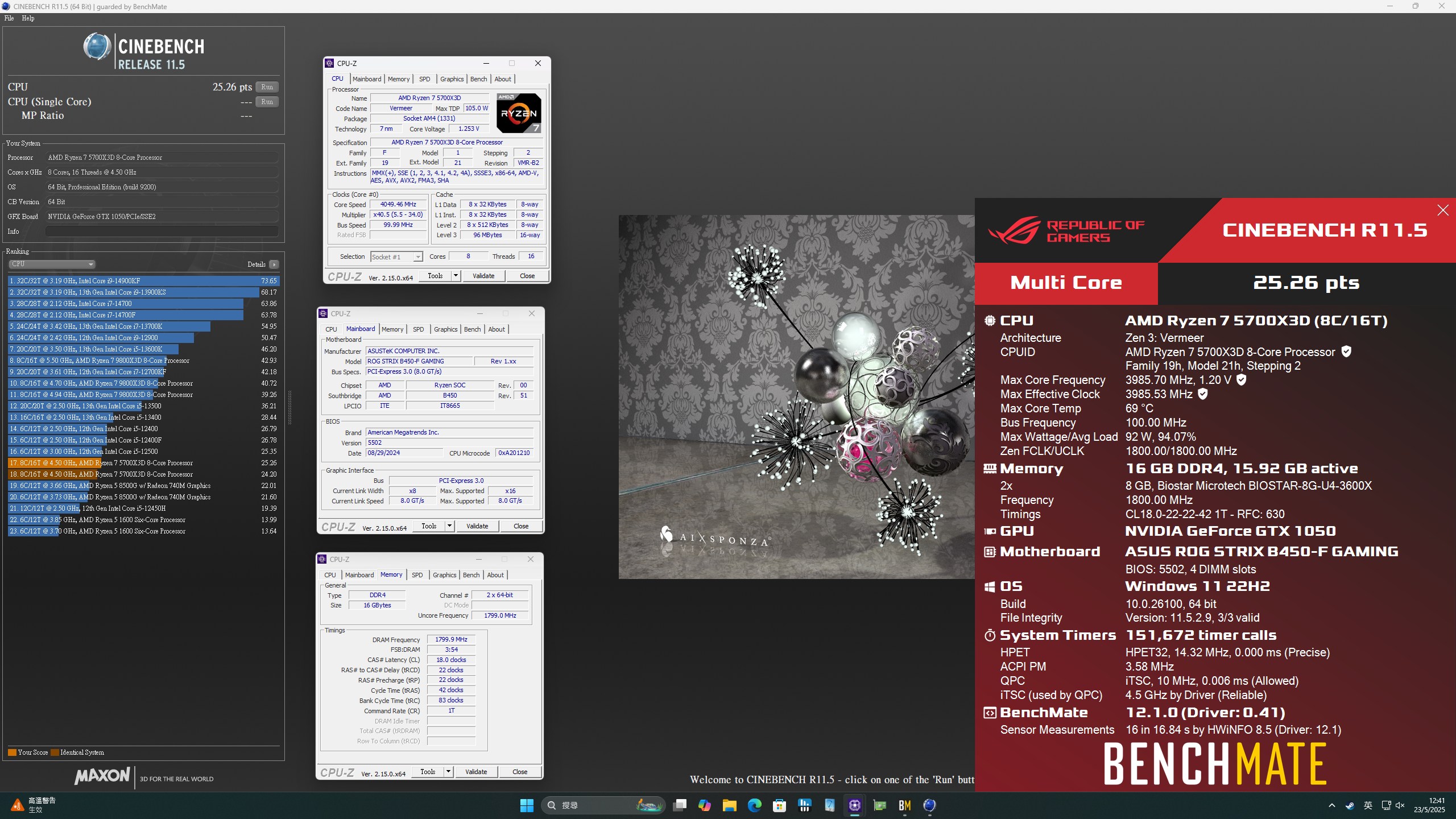The width and height of the screenshot is (1456, 819).
Task: Expand Tools arrow in CPU-Z CPU window
Action: [x=456, y=276]
